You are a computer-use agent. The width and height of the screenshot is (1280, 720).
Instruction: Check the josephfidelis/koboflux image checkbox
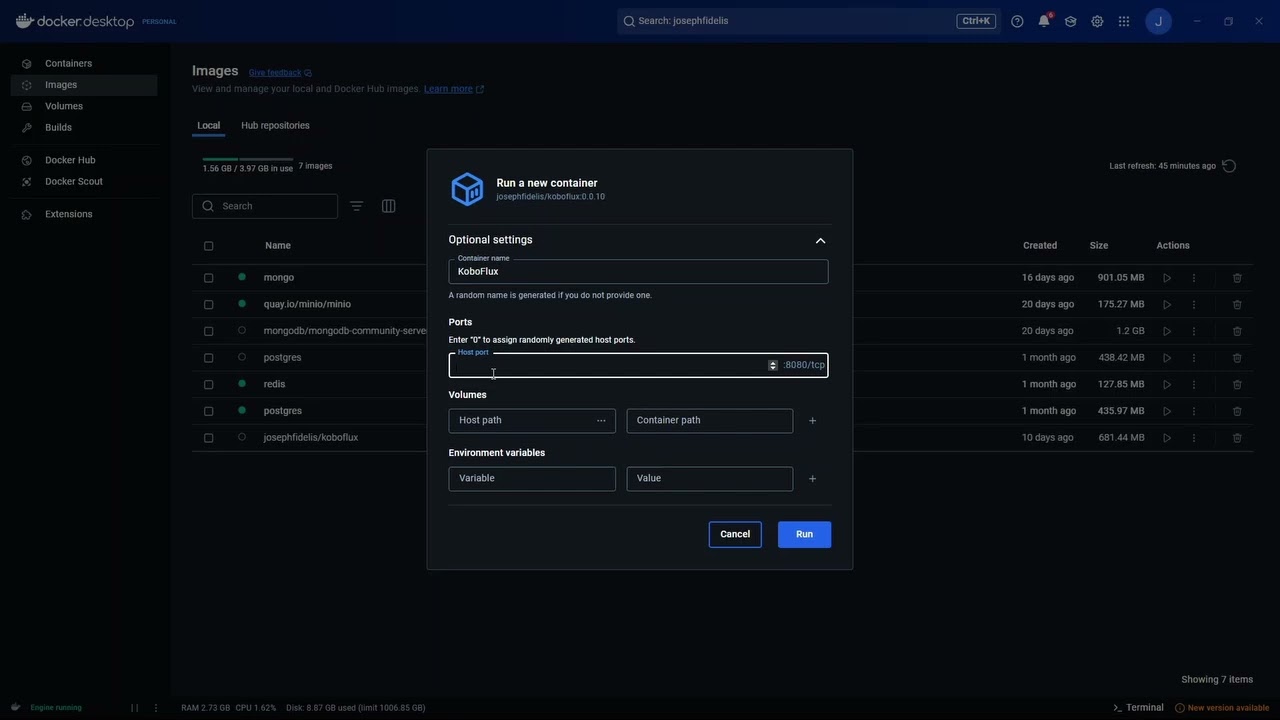point(208,438)
